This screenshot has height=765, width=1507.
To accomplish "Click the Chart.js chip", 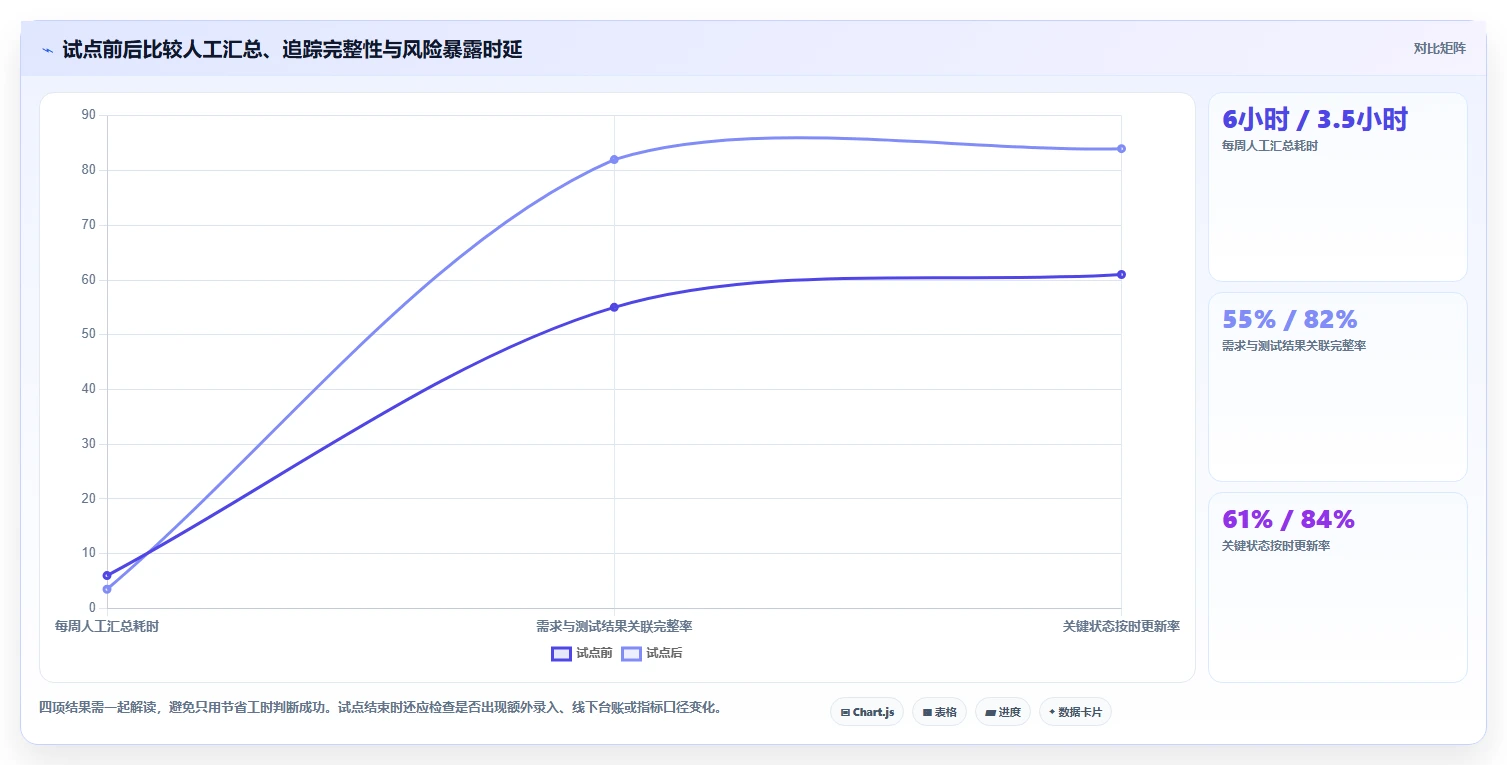I will pyautogui.click(x=867, y=712).
